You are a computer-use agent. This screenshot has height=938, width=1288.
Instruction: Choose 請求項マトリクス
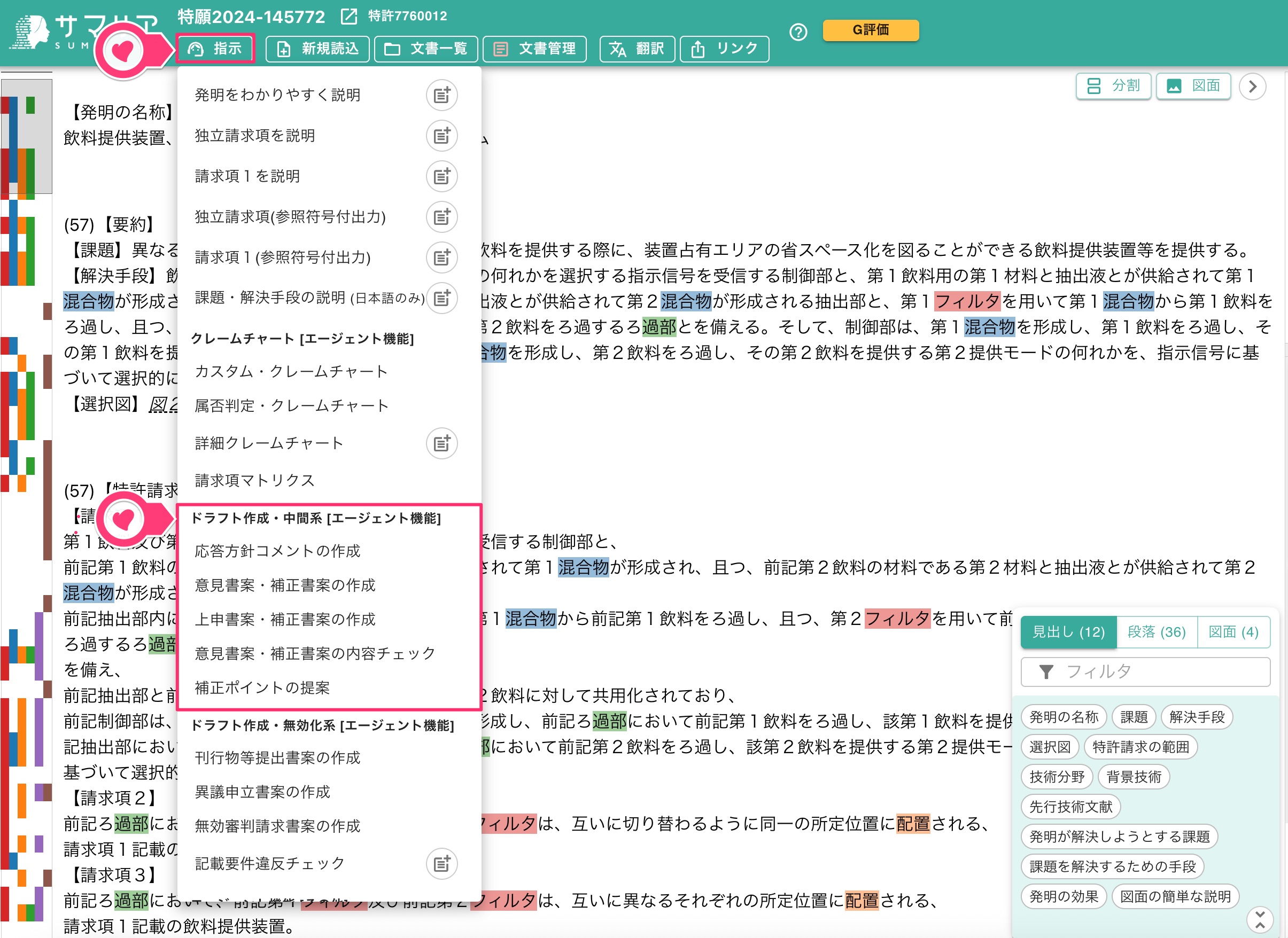254,480
